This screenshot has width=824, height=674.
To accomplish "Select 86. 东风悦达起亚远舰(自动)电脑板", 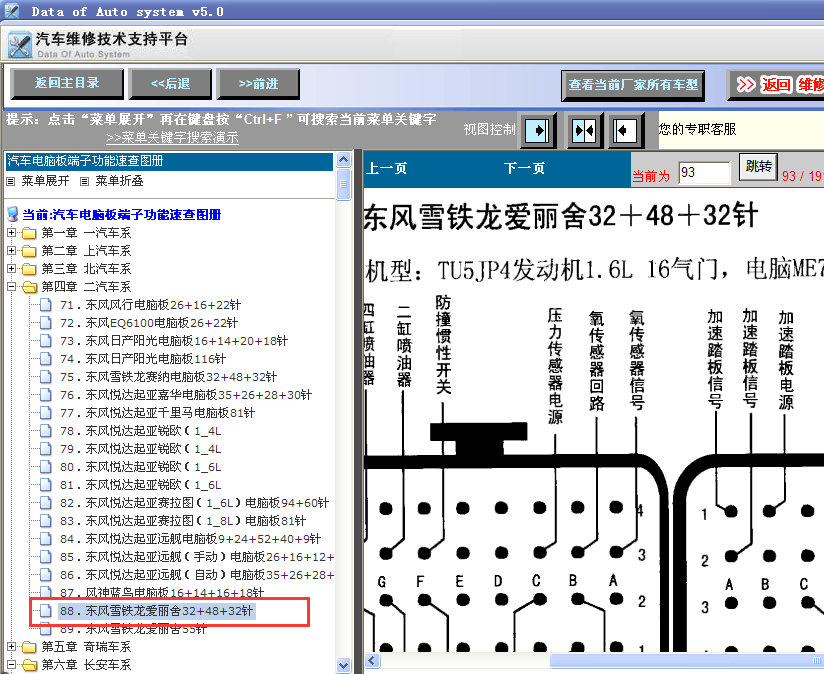I will coord(197,575).
